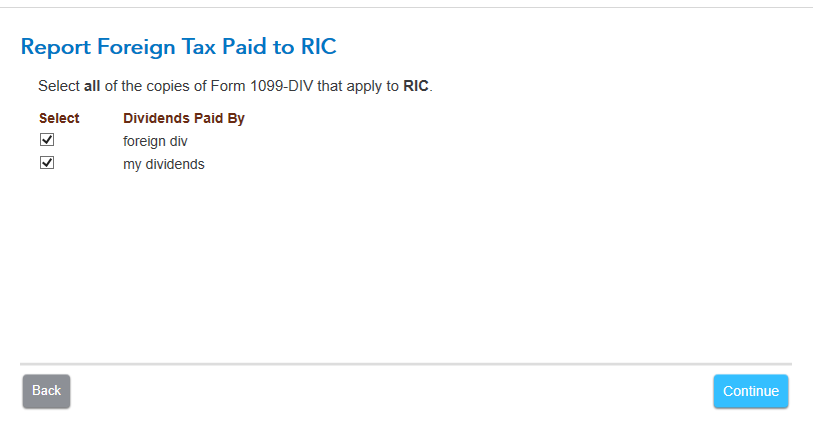Go back with the Back button
Image resolution: width=813 pixels, height=438 pixels.
coord(46,391)
